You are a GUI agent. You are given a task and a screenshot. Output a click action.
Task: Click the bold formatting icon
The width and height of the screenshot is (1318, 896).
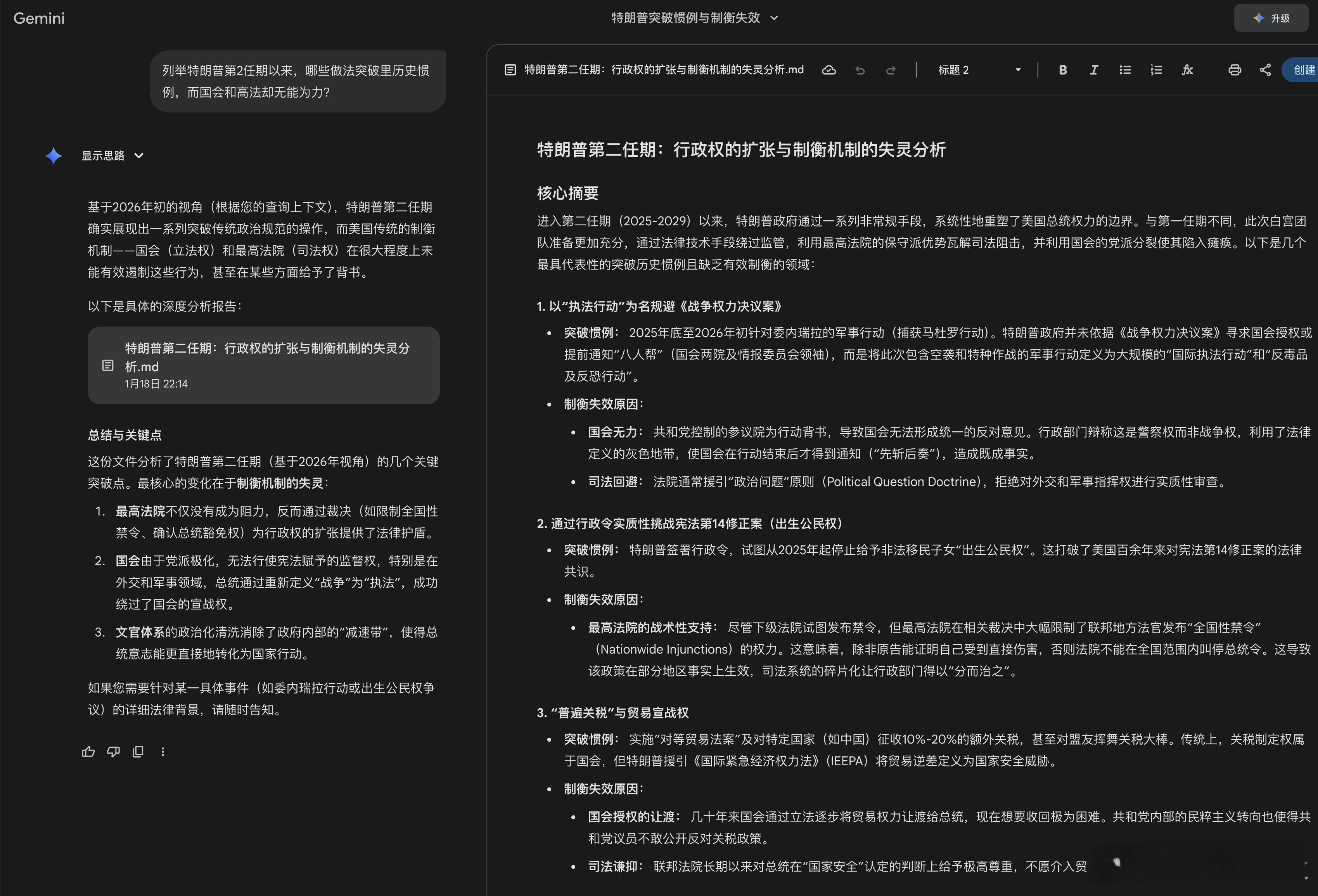tap(1063, 70)
